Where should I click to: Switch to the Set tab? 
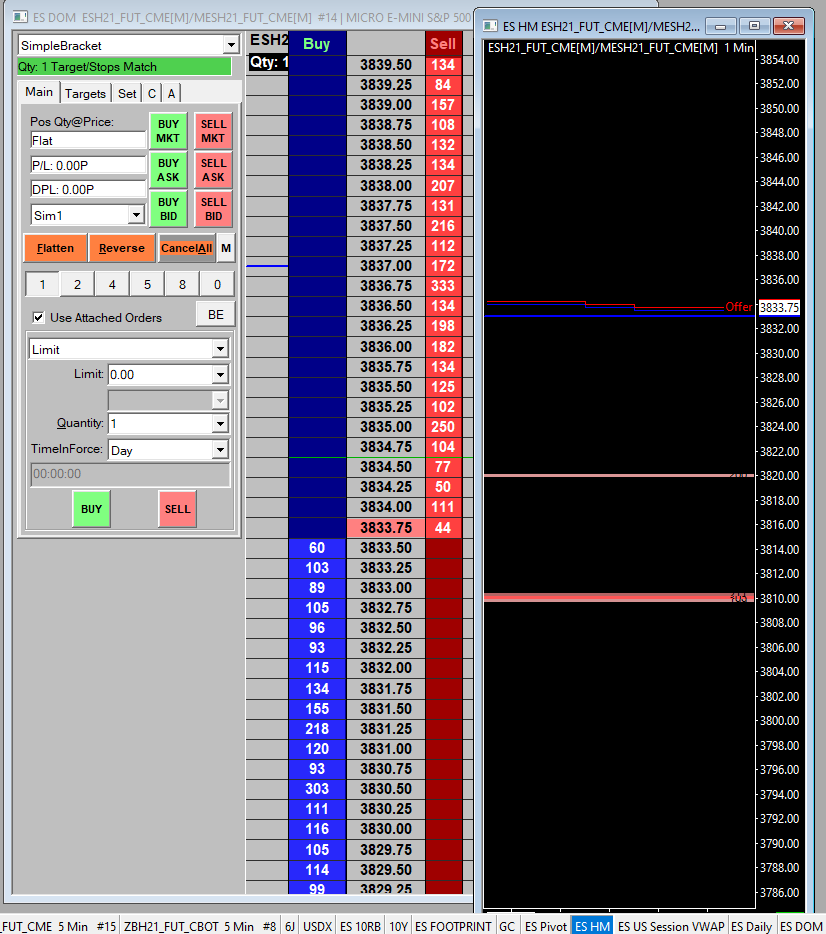pyautogui.click(x=127, y=94)
